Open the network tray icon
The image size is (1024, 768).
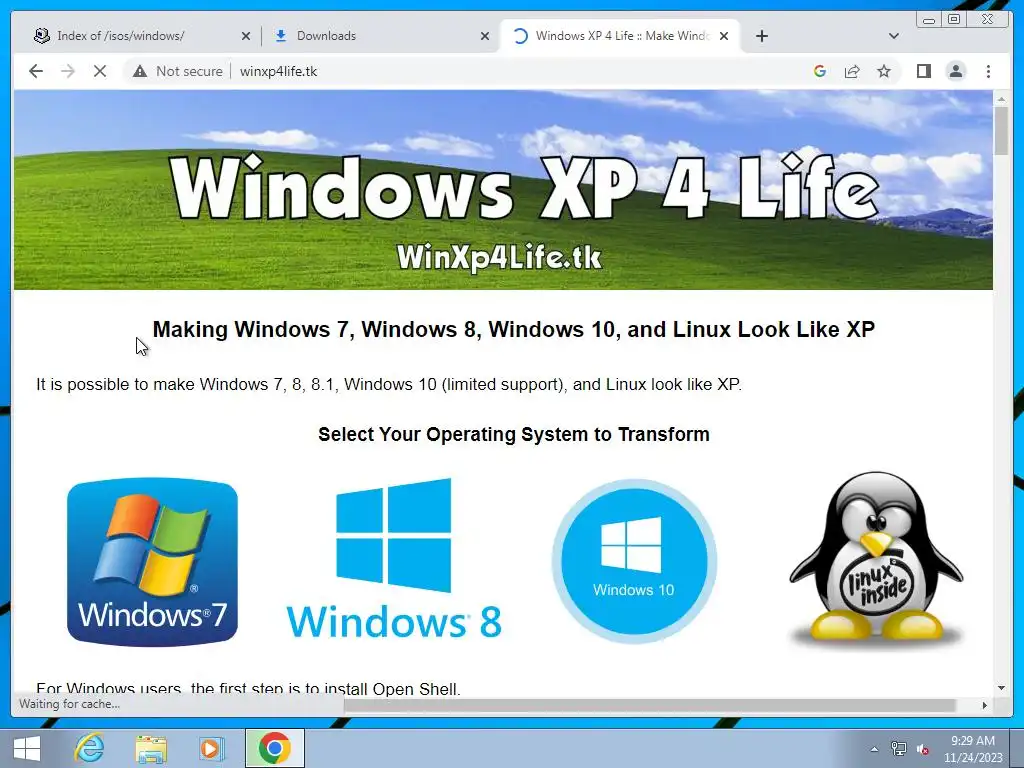point(899,749)
